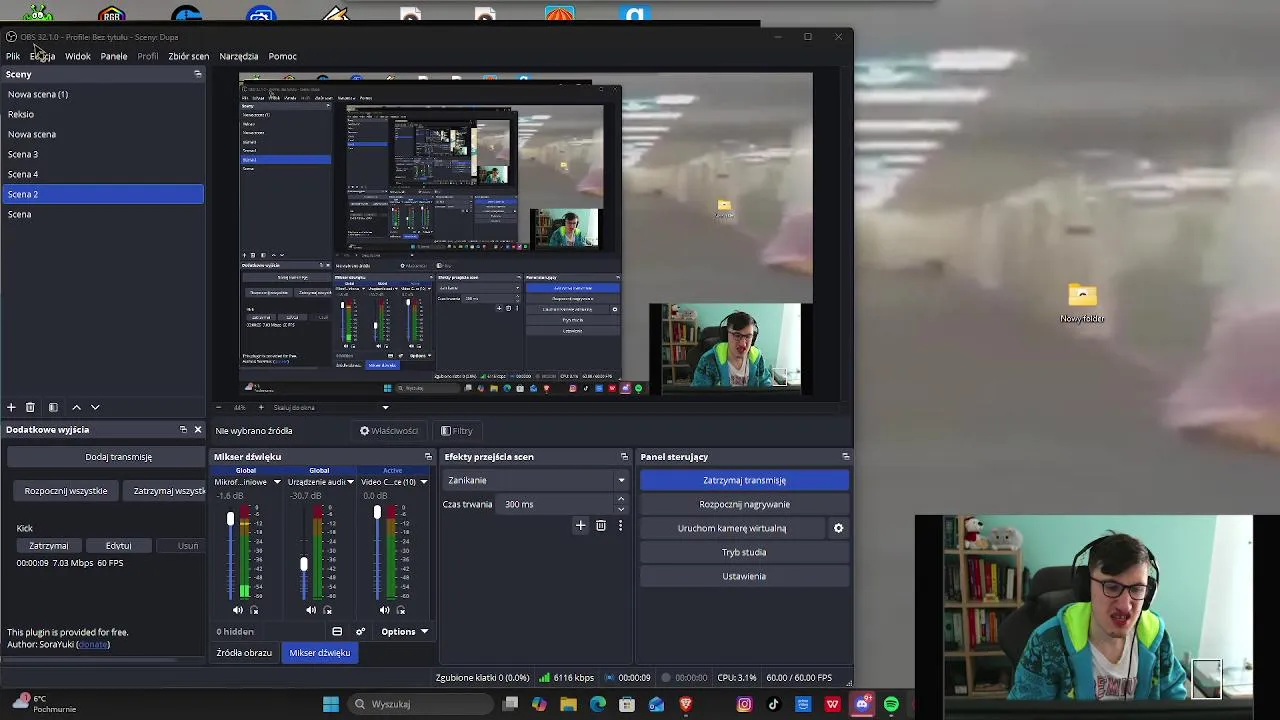1280x720 pixels.
Task: Delete scene transition with trash icon
Action: pos(600,525)
